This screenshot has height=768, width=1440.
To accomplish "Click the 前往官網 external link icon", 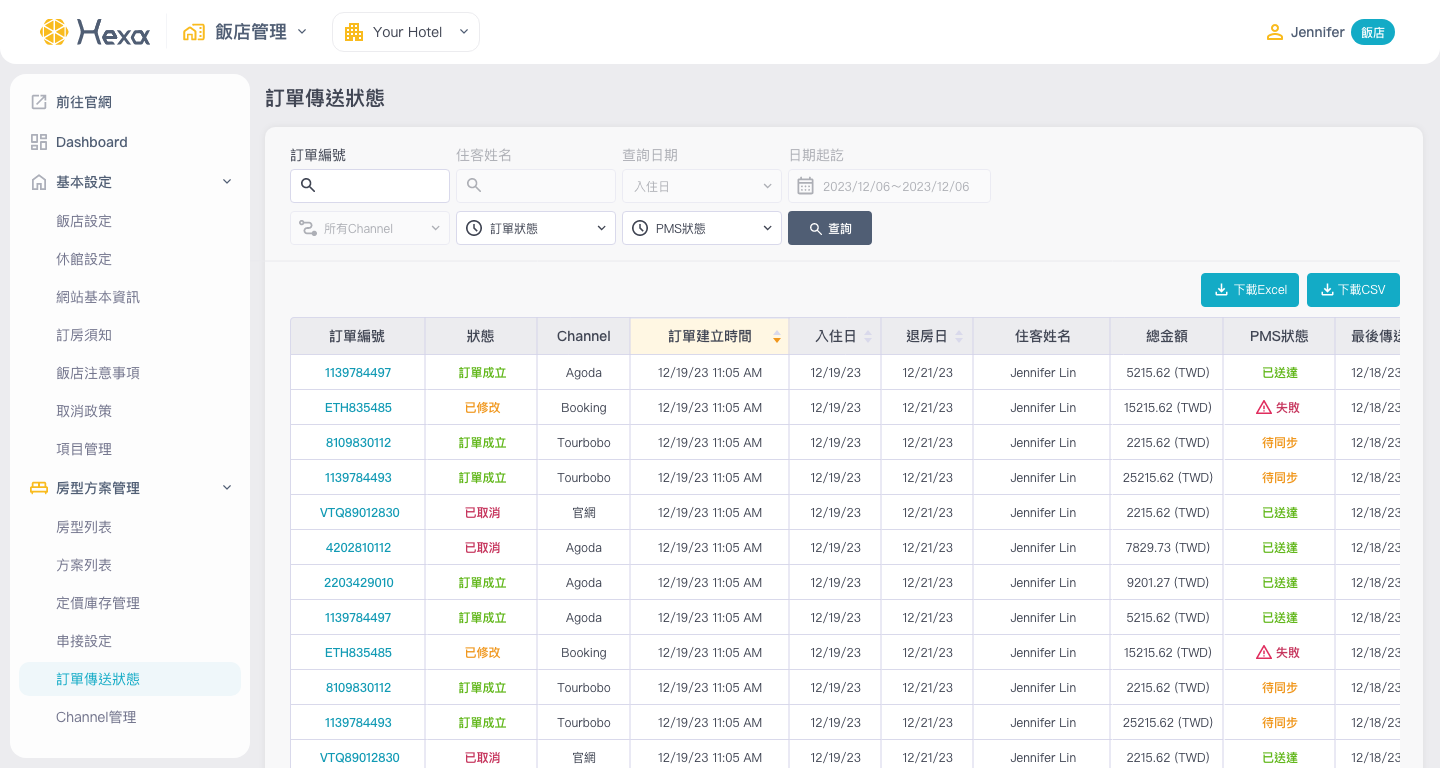I will pos(39,102).
